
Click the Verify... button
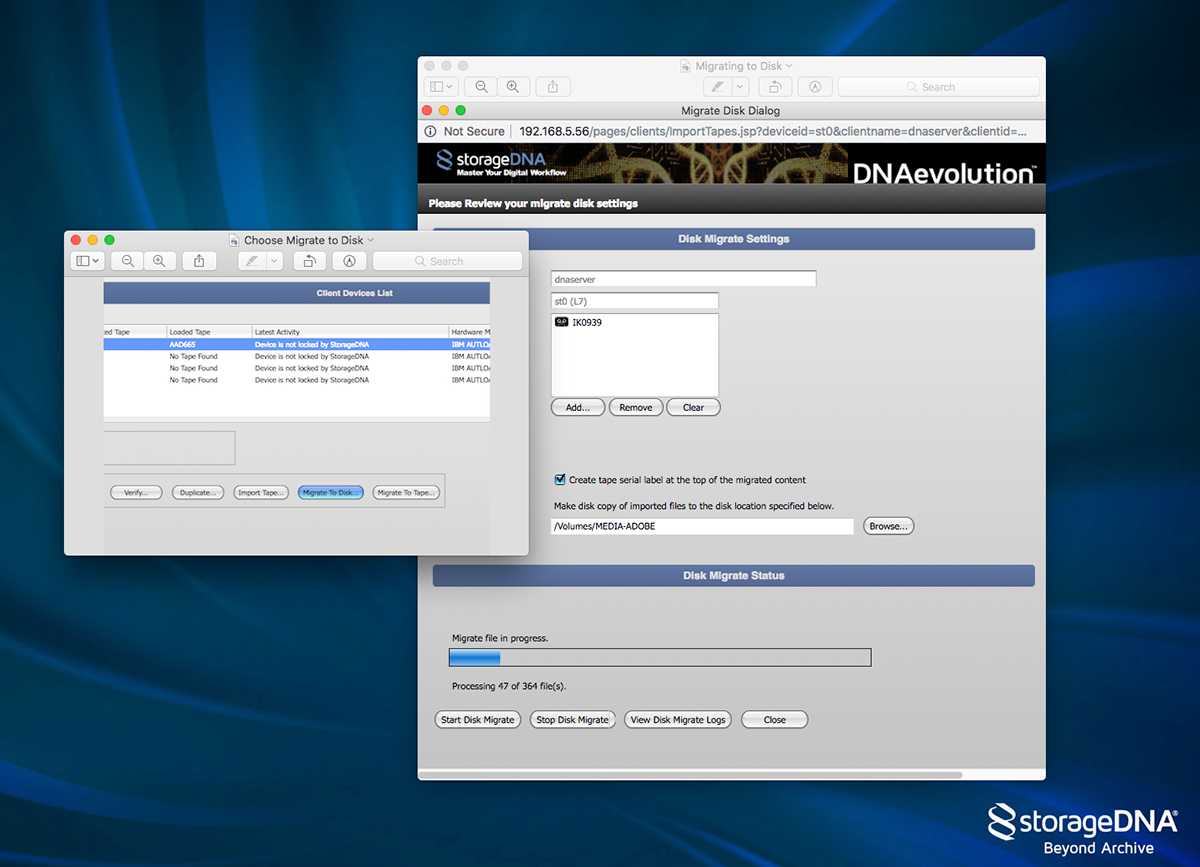tap(136, 492)
